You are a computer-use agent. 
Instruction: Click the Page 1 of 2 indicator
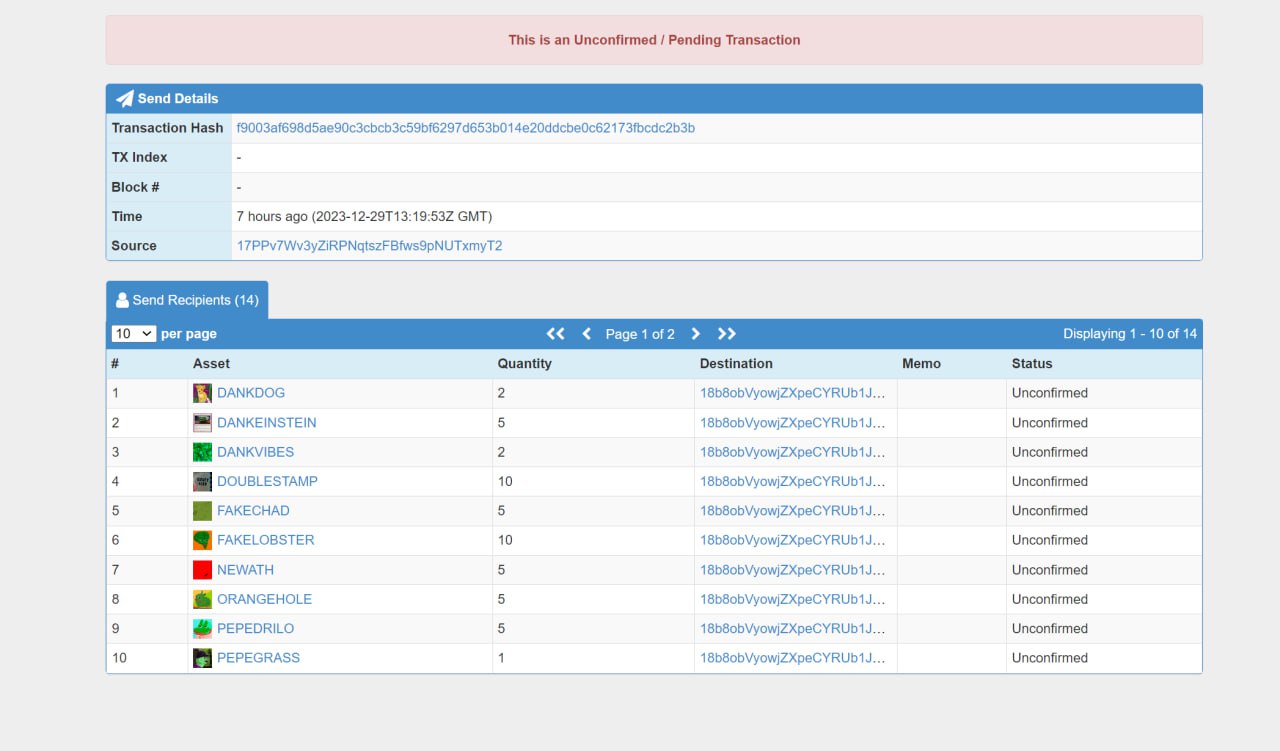[x=640, y=334]
